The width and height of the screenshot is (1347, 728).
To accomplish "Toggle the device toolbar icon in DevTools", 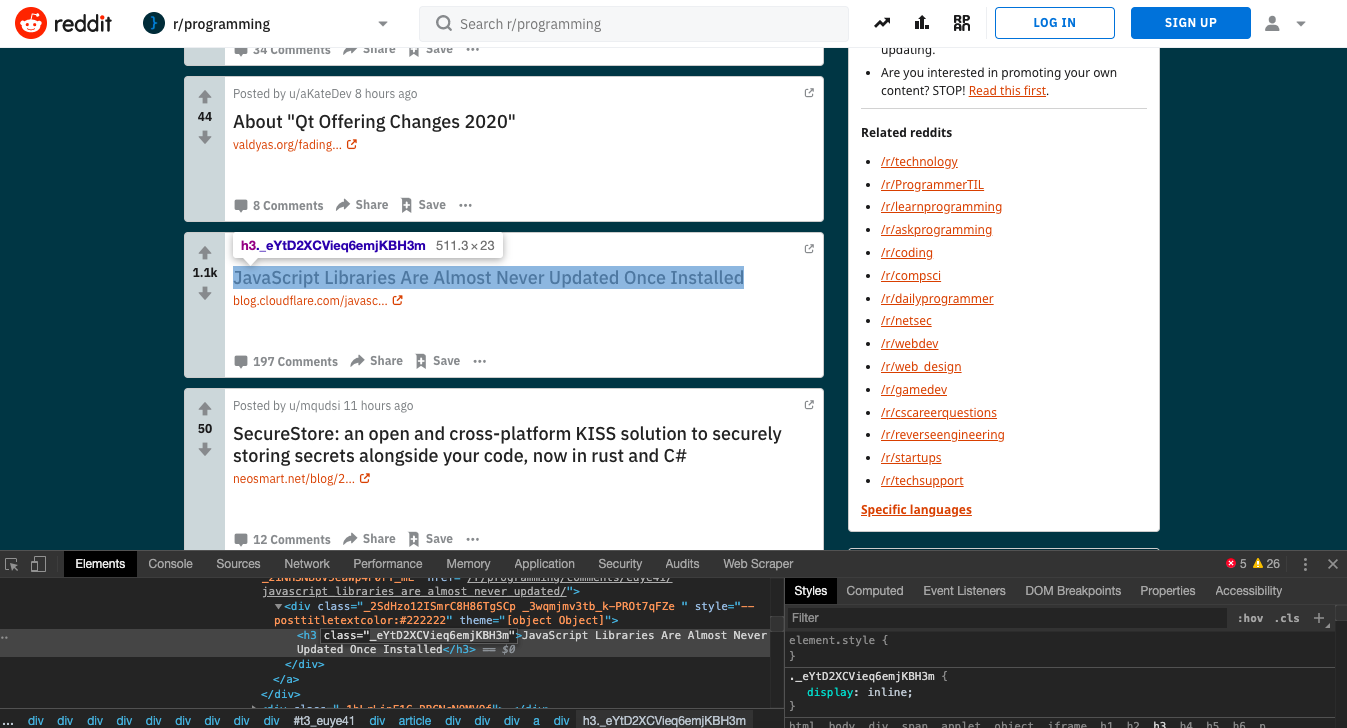I will (38, 563).
